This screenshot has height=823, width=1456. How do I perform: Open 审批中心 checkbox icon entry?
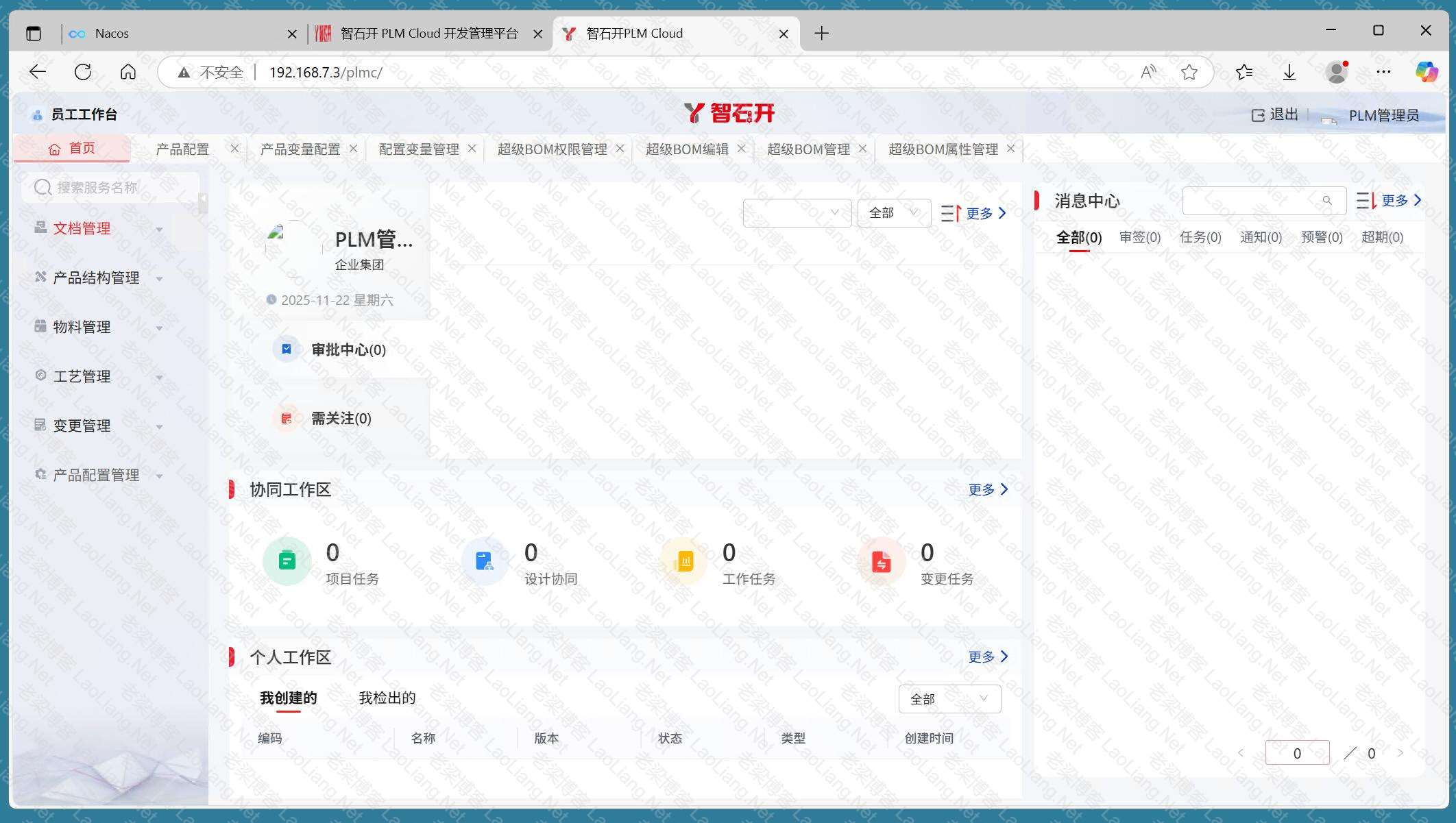(287, 349)
